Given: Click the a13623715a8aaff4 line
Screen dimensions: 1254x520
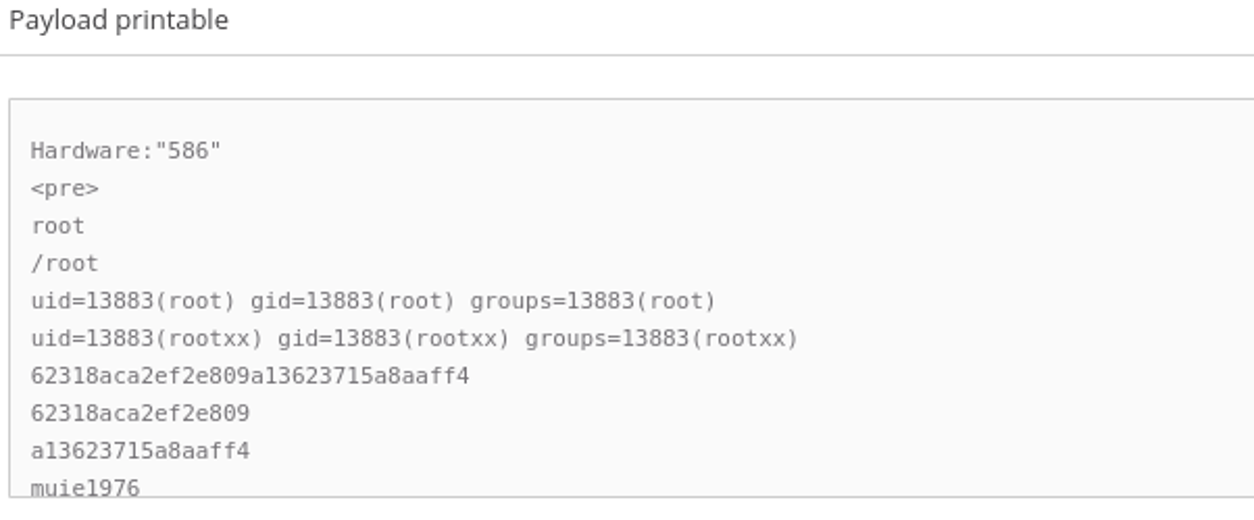Looking at the screenshot, I should 140,451.
